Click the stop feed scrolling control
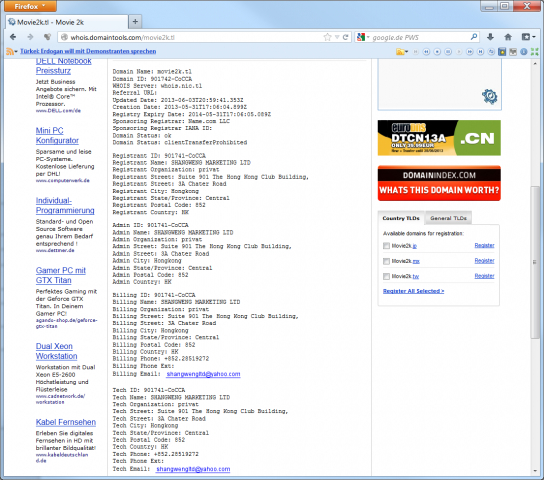The width and height of the screenshot is (544, 480). point(437,52)
